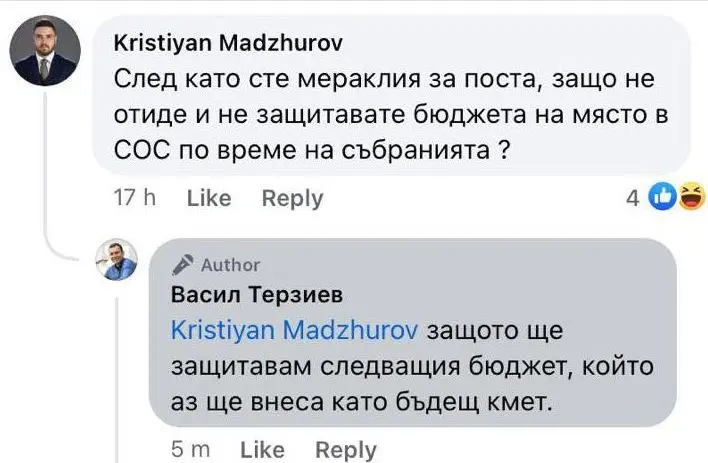Click the blue Kristiyan Madzhurov mention in reply

coord(299,330)
